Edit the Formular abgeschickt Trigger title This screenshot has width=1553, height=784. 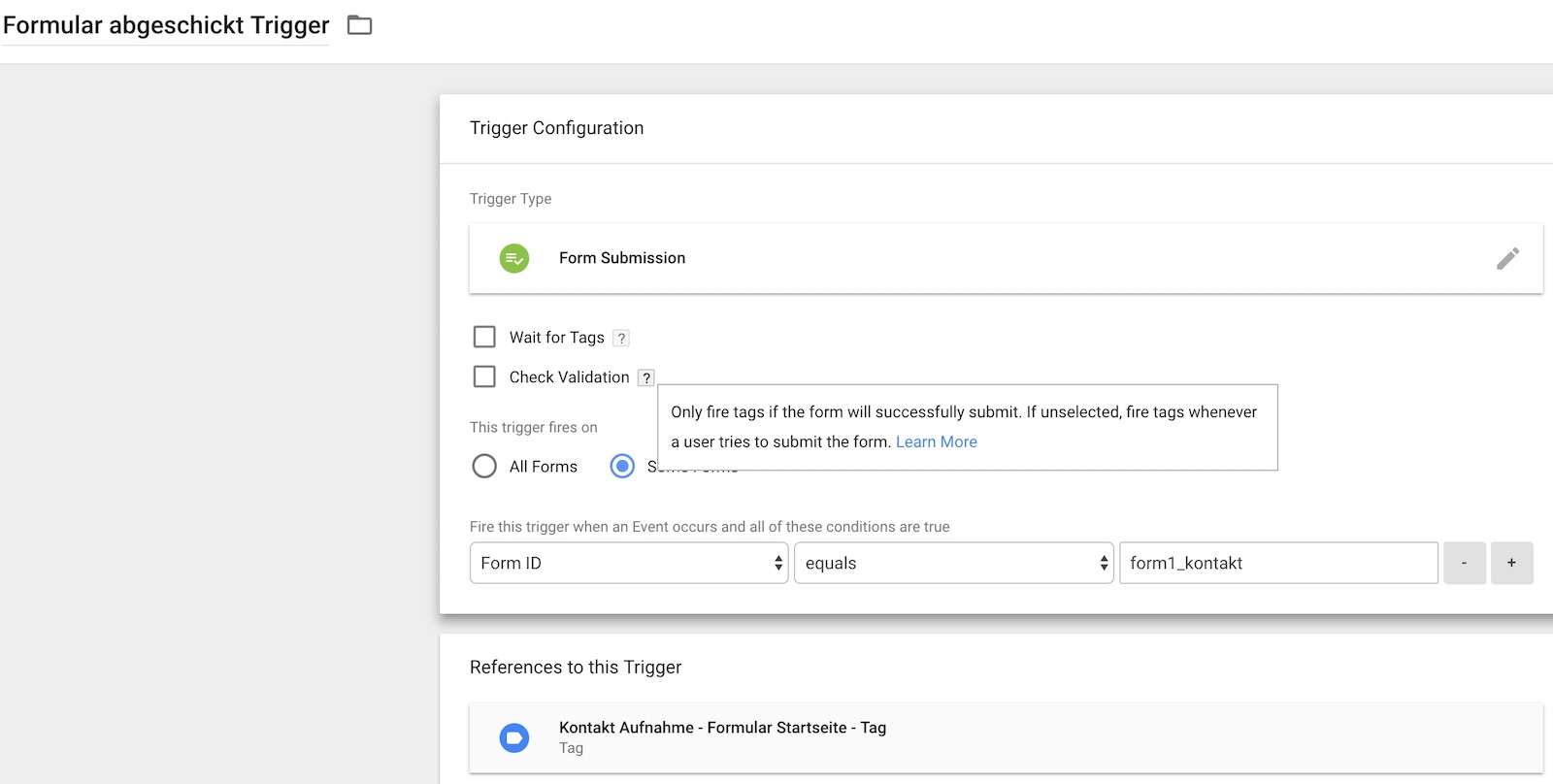click(166, 25)
